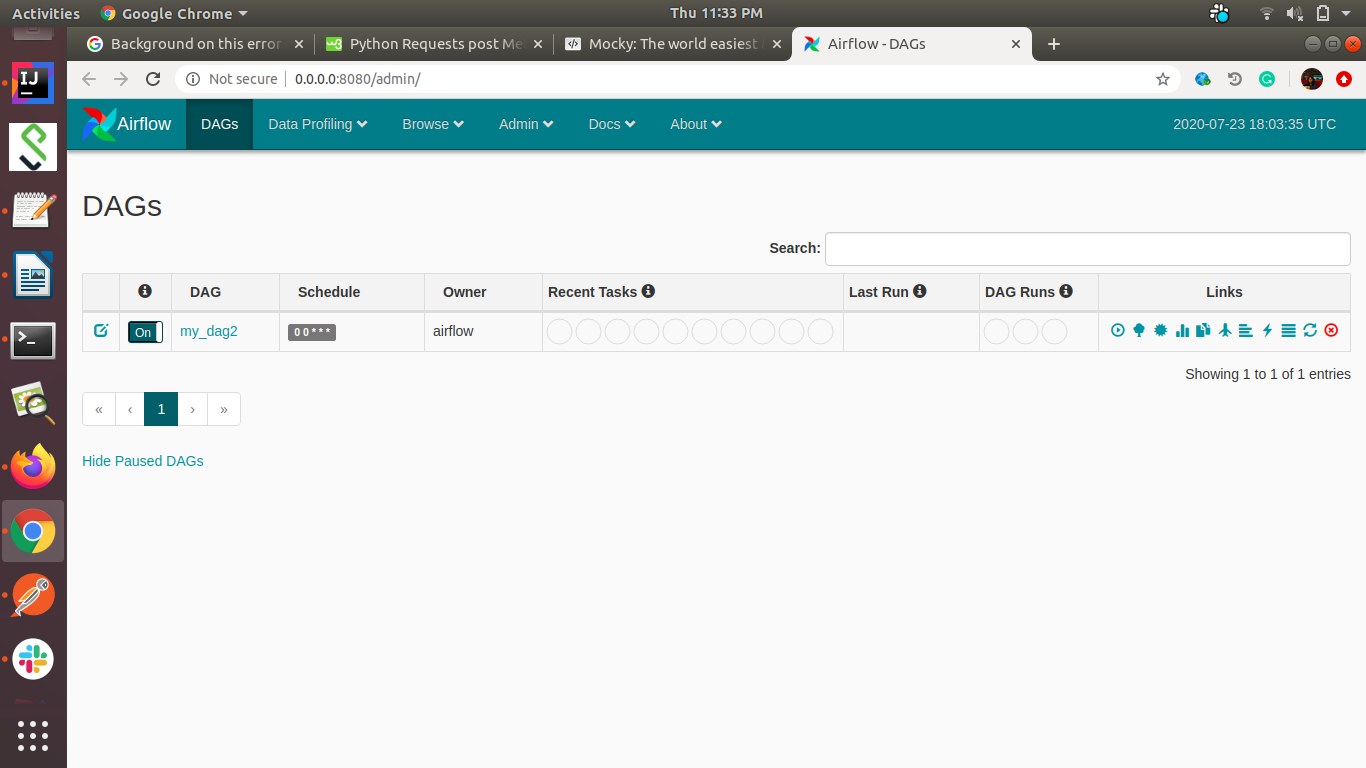Image resolution: width=1366 pixels, height=768 pixels.
Task: Switch to the Background on this error tab
Action: pyautogui.click(x=195, y=44)
